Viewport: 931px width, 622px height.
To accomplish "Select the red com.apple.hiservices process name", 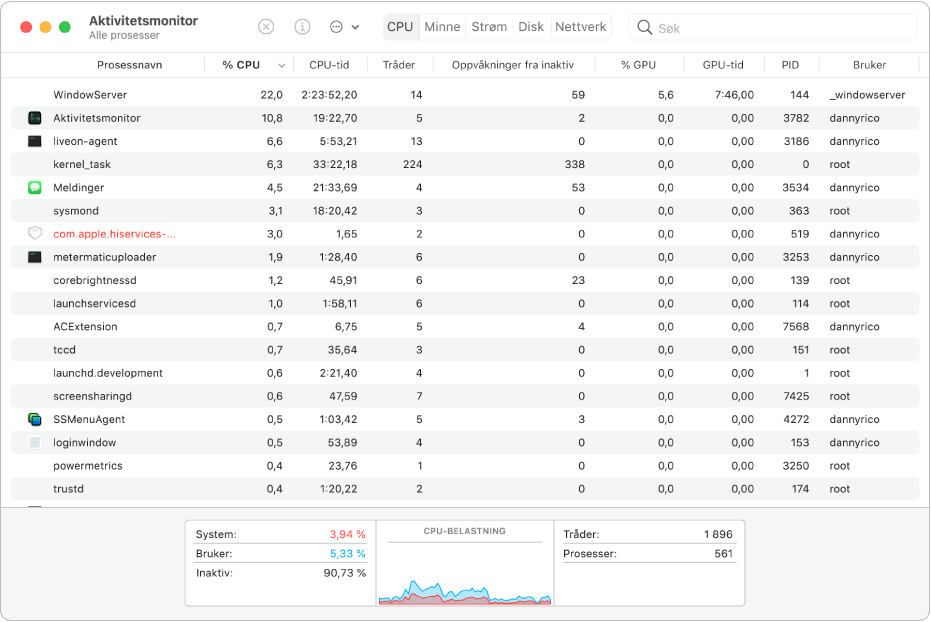I will (115, 234).
